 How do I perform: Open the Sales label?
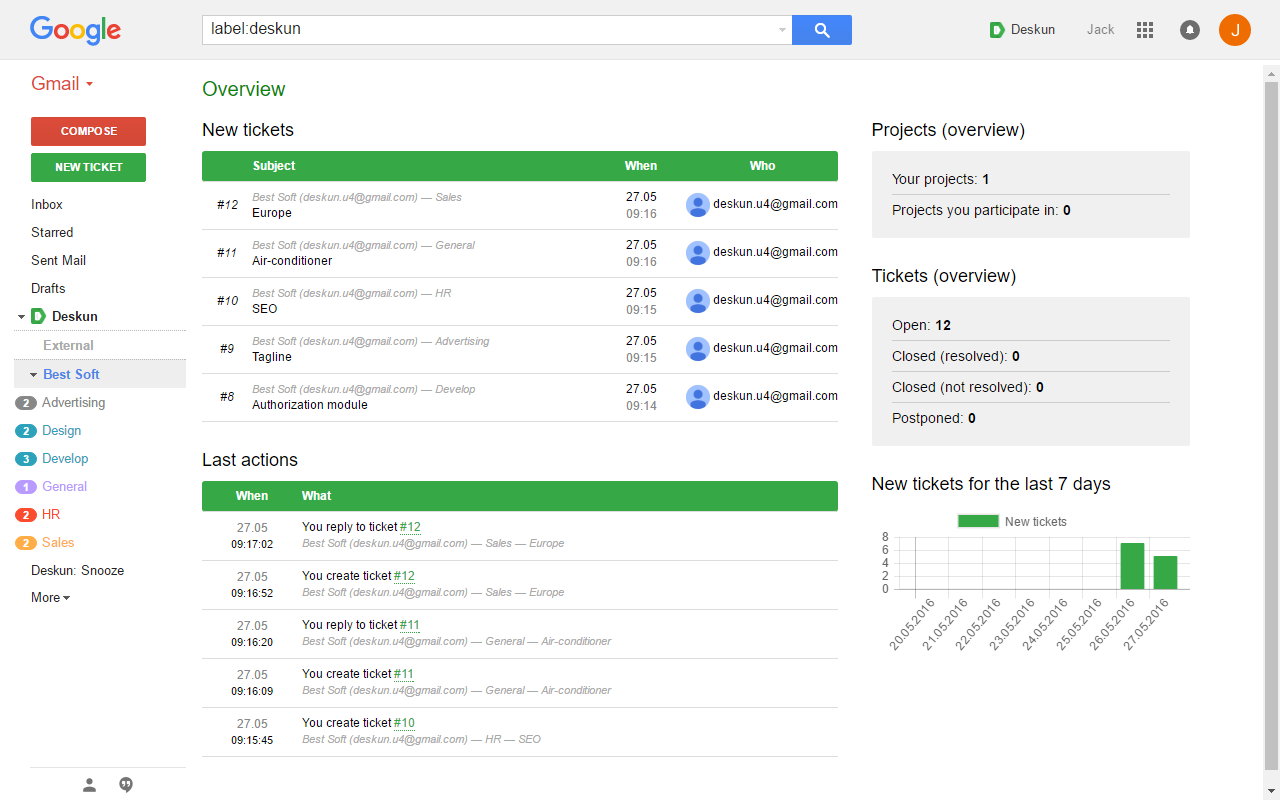click(x=58, y=543)
